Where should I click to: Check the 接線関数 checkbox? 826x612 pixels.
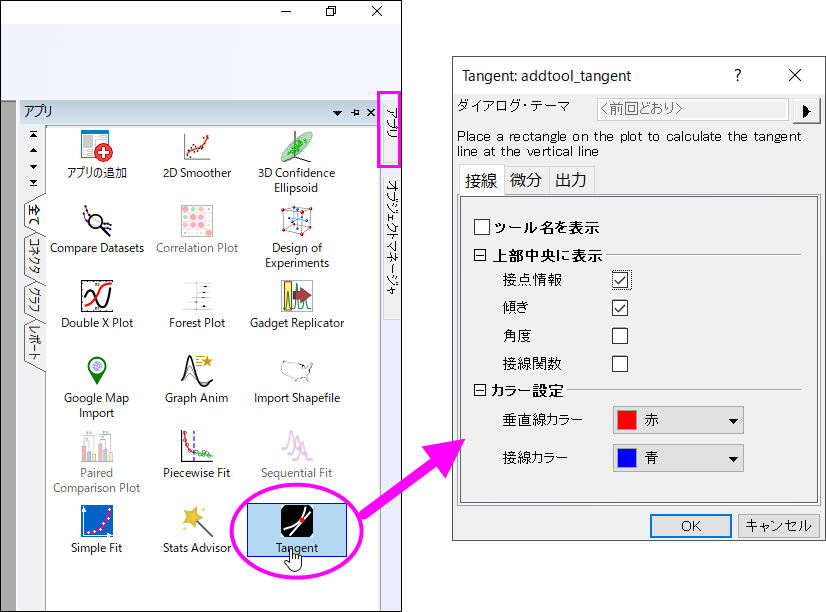tap(620, 364)
